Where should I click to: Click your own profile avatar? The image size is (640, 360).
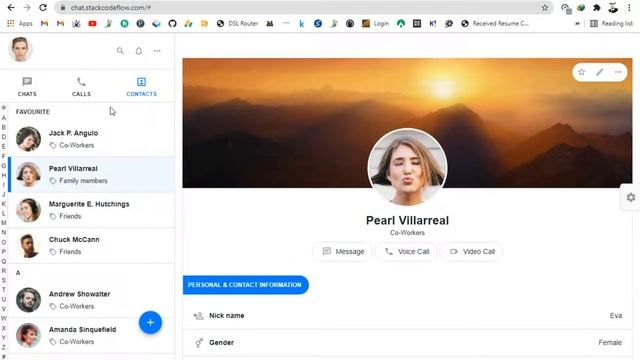coord(20,49)
